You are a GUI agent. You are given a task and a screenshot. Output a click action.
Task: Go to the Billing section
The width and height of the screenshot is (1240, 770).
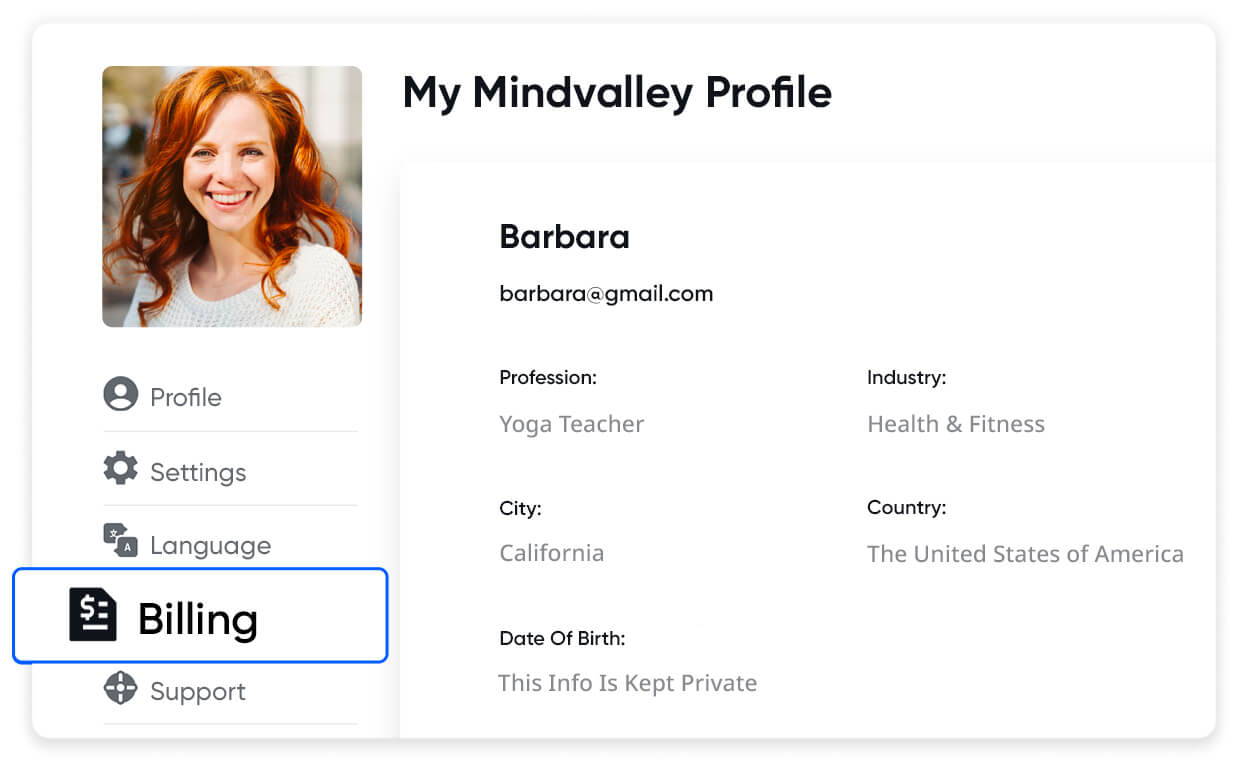[198, 619]
